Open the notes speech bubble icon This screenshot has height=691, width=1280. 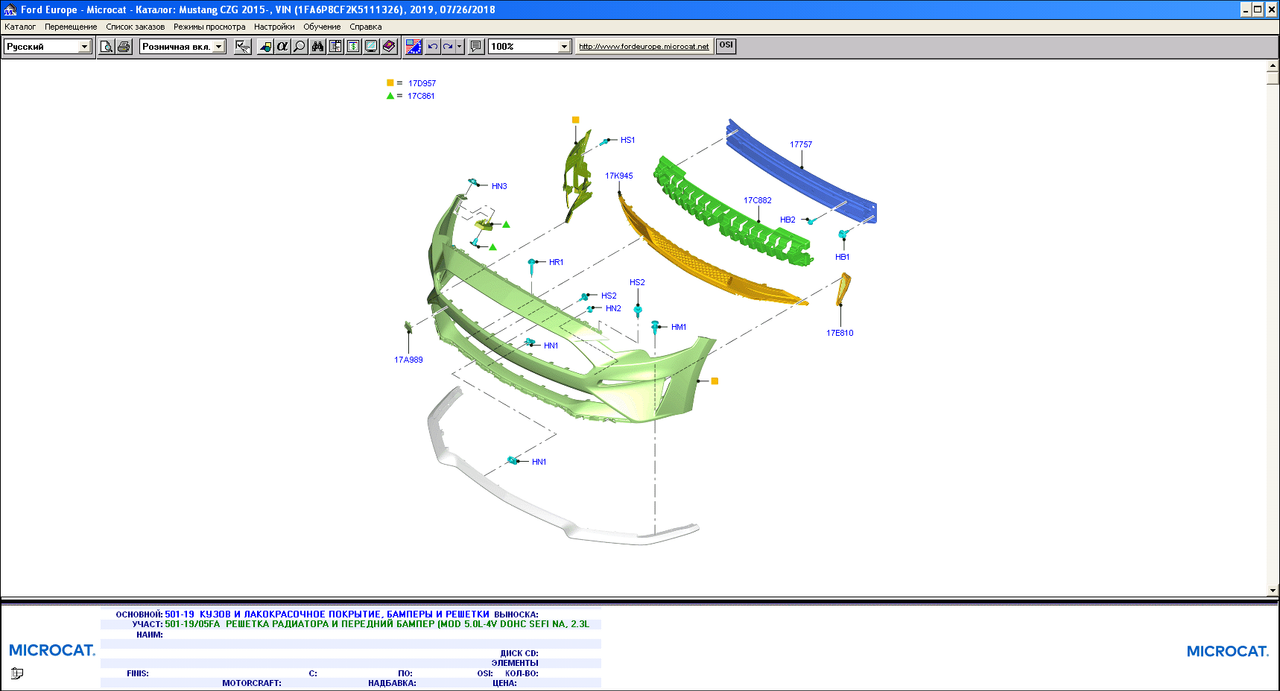point(476,46)
